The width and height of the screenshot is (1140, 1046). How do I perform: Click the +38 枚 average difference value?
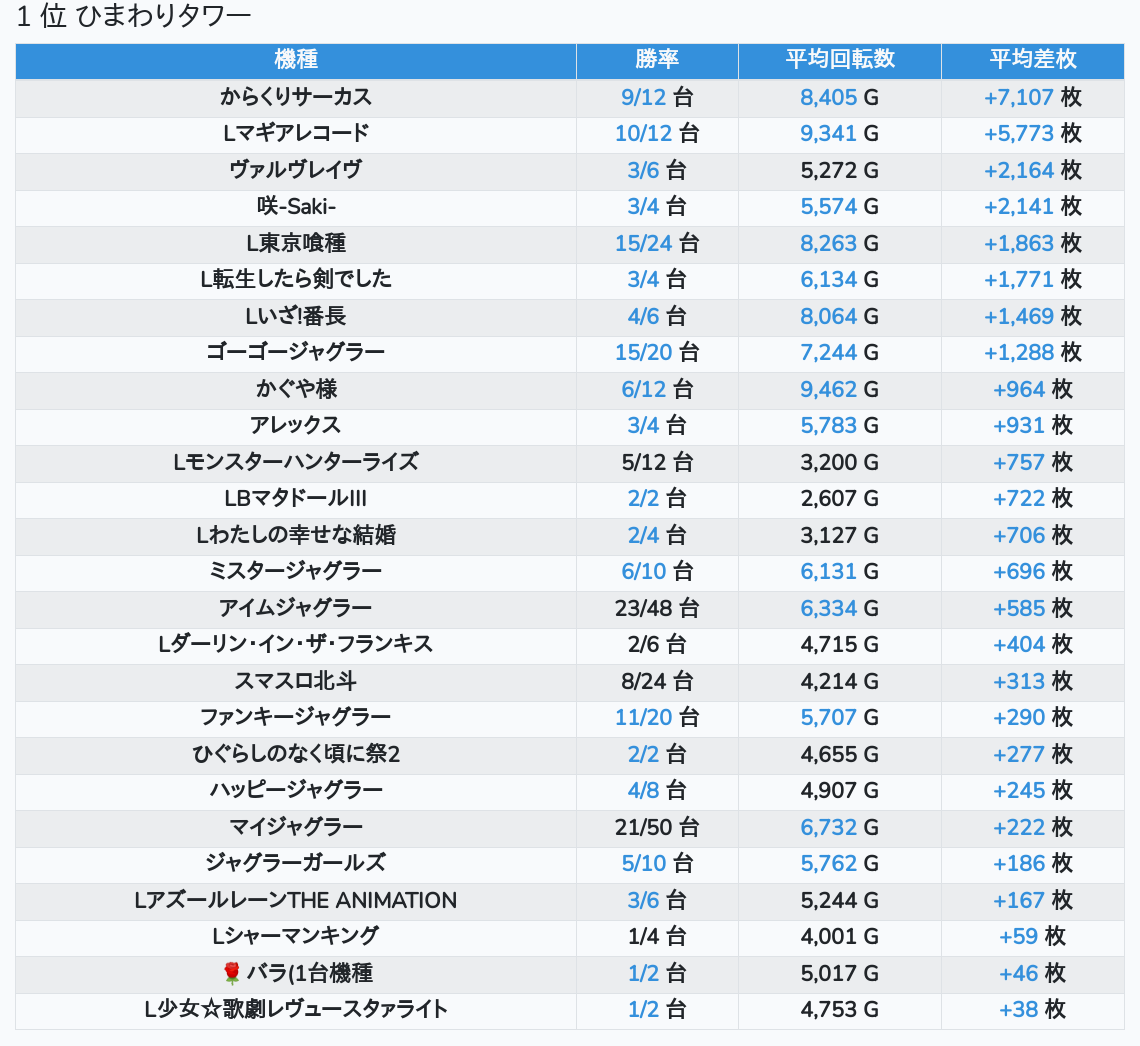[1032, 1010]
